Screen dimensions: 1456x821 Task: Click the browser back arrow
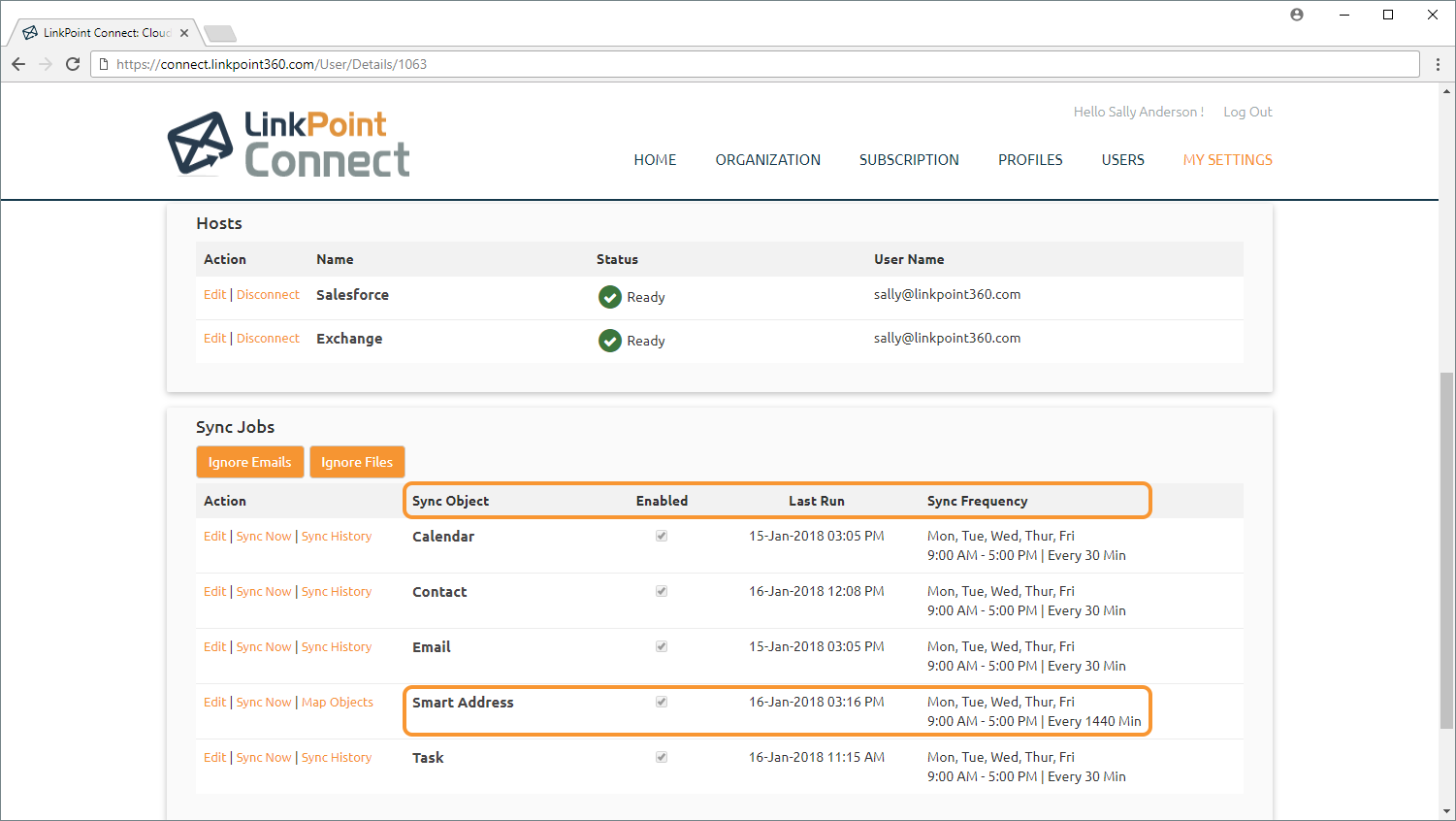(x=18, y=64)
